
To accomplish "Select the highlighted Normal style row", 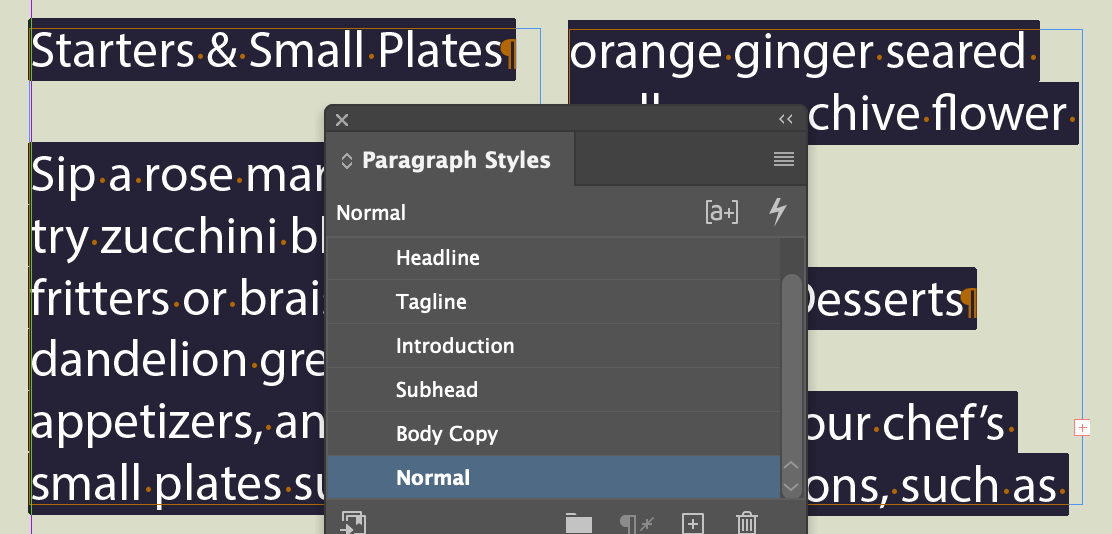I will (553, 477).
